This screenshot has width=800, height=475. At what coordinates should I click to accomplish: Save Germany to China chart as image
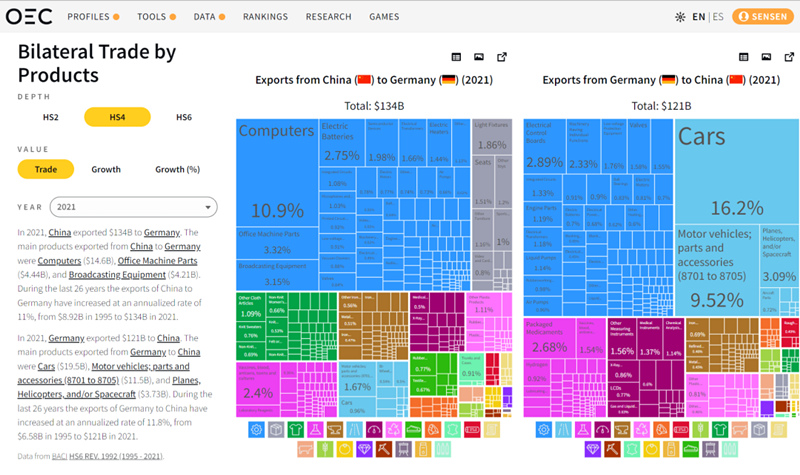[767, 58]
